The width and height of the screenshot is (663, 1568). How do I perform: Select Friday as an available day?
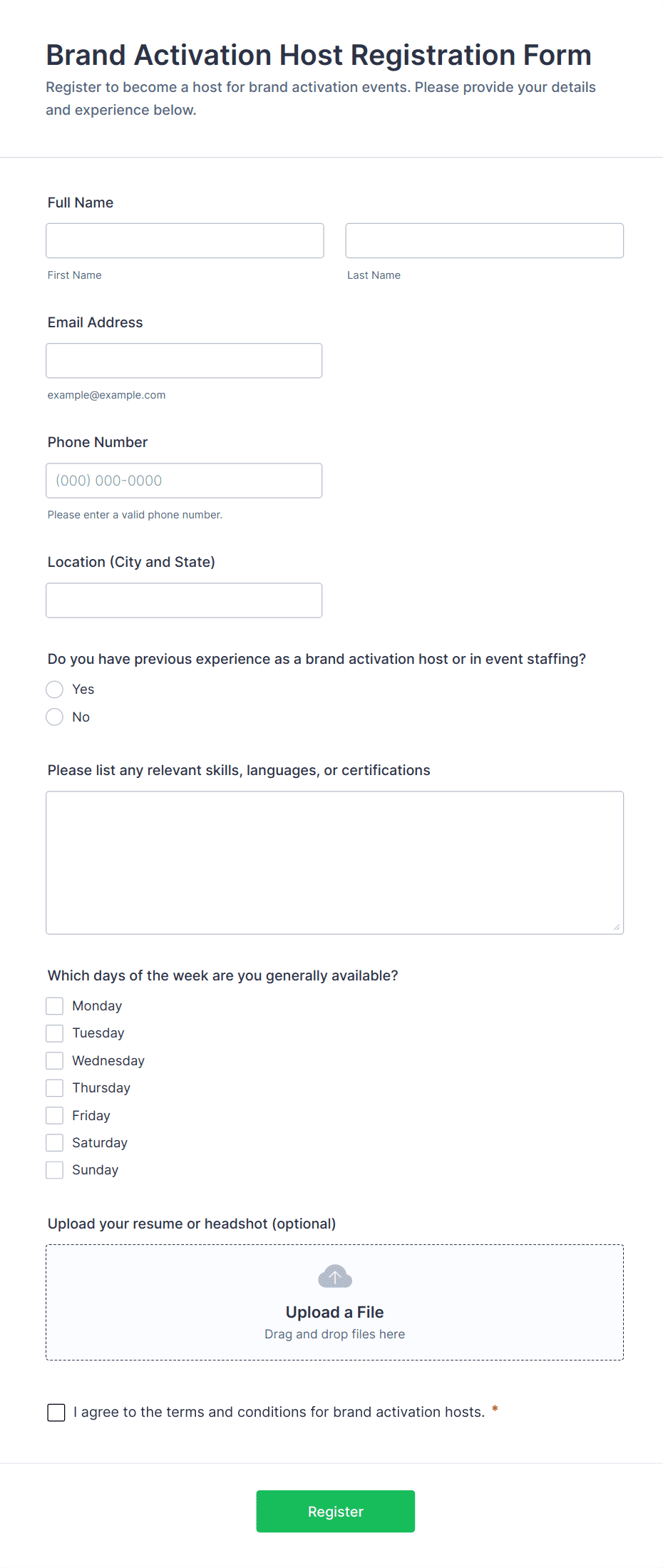[54, 1115]
